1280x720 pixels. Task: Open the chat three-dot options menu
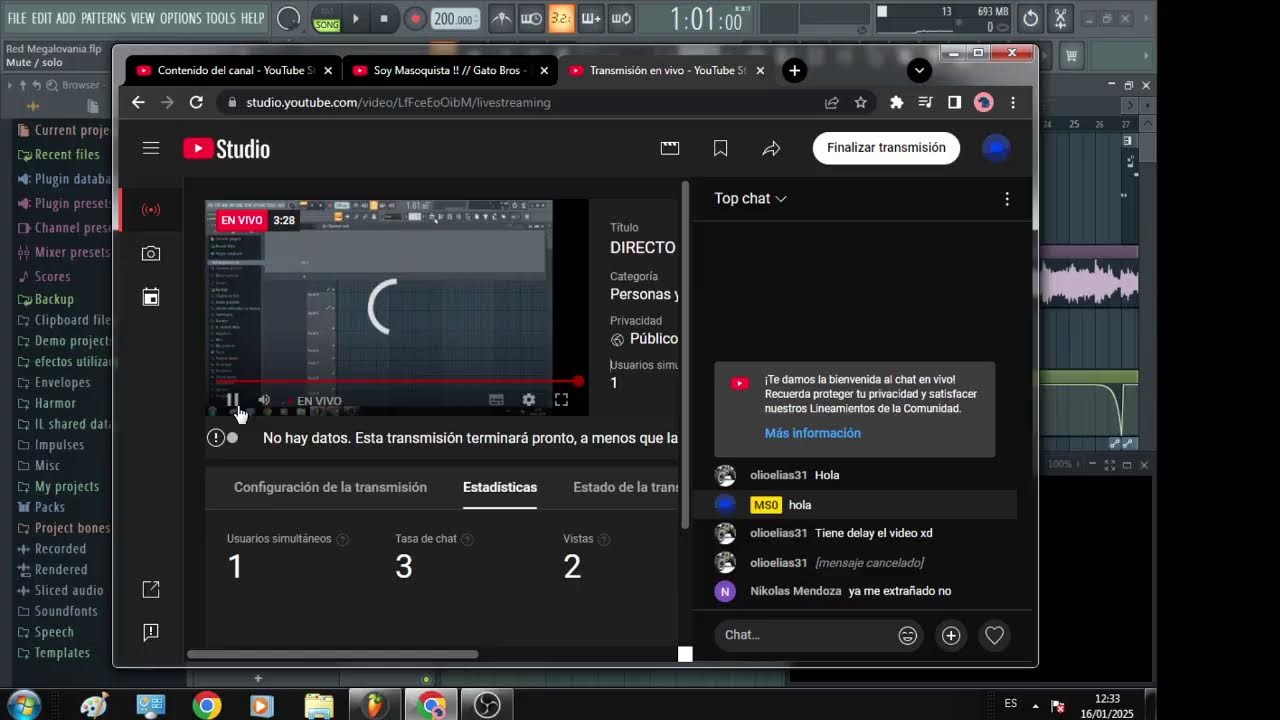(1007, 199)
